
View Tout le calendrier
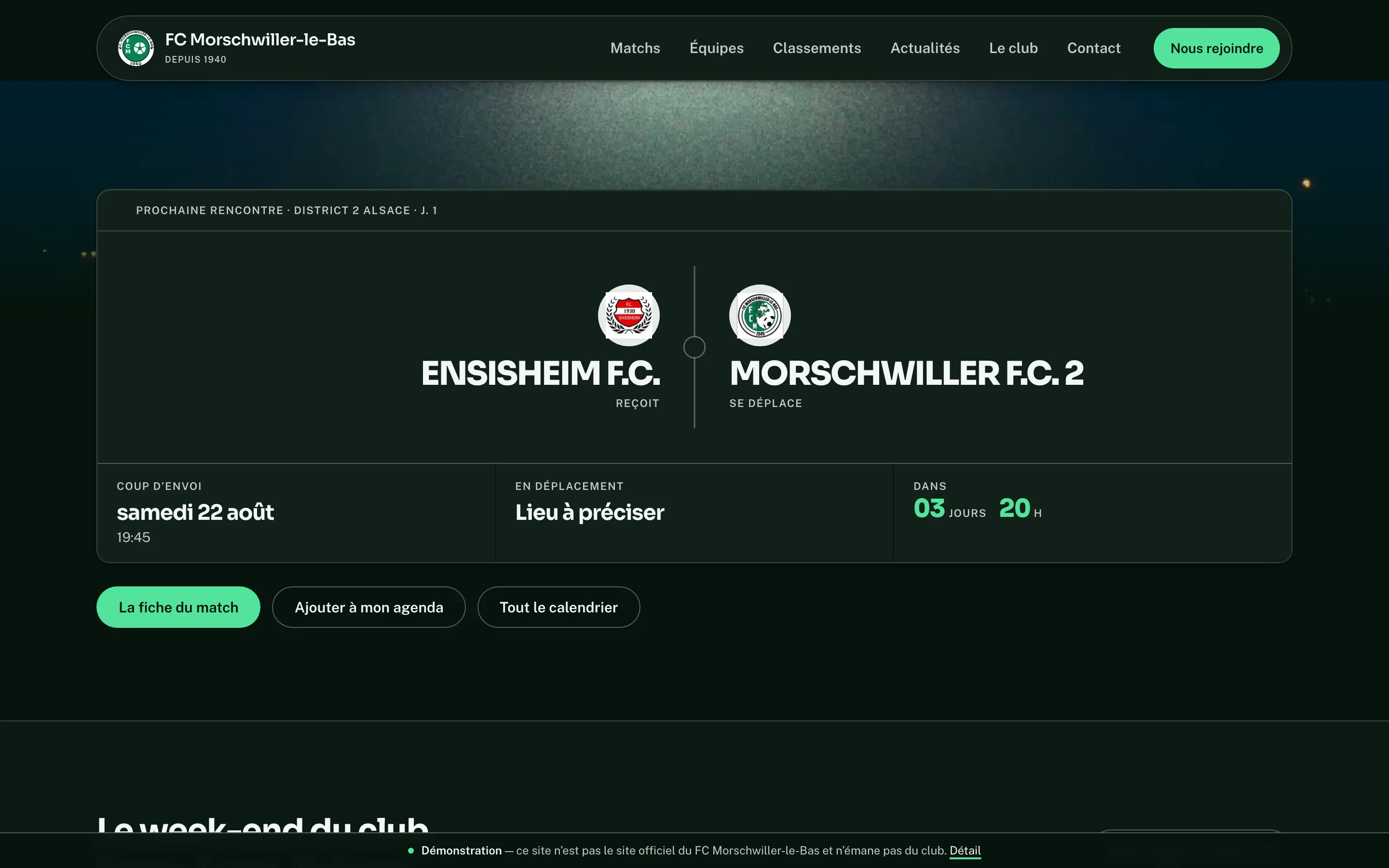[x=558, y=607]
